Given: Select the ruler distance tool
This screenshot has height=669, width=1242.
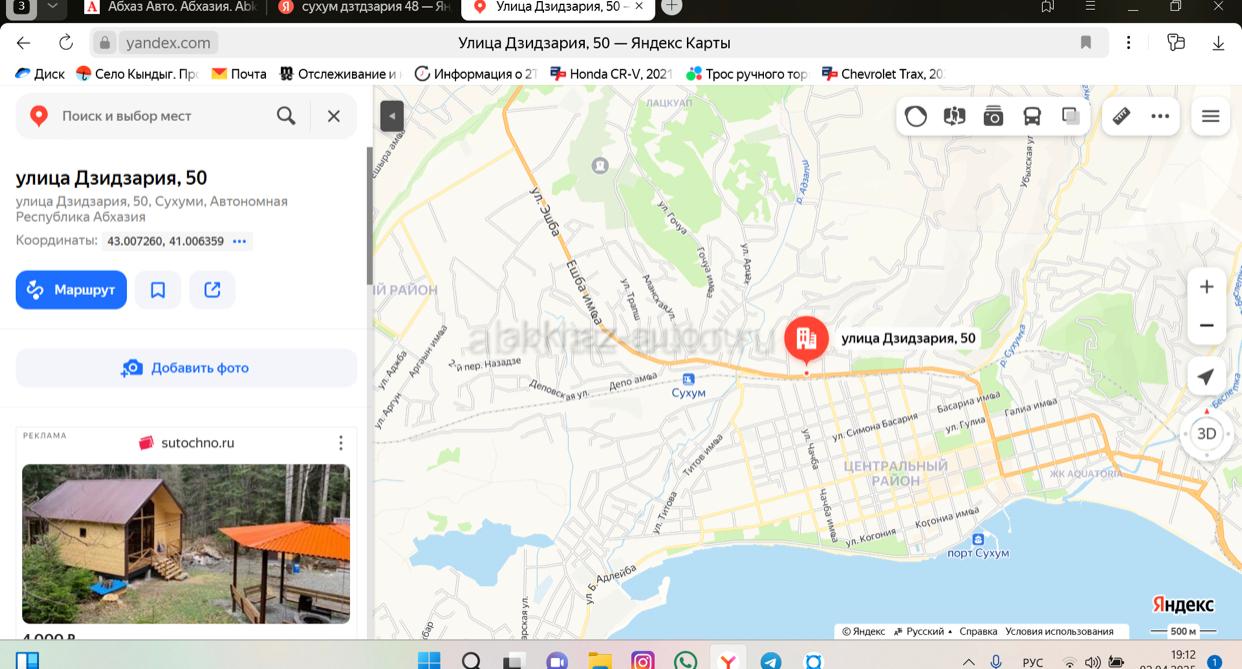Looking at the screenshot, I should pyautogui.click(x=1121, y=116).
